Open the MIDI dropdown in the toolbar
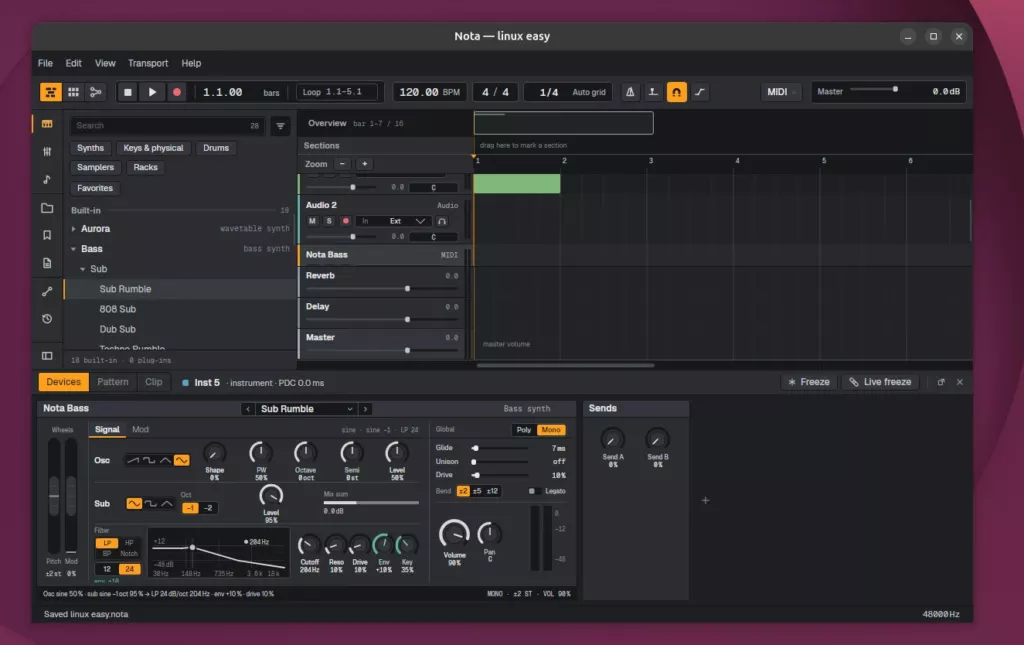This screenshot has width=1024, height=645. pos(781,92)
